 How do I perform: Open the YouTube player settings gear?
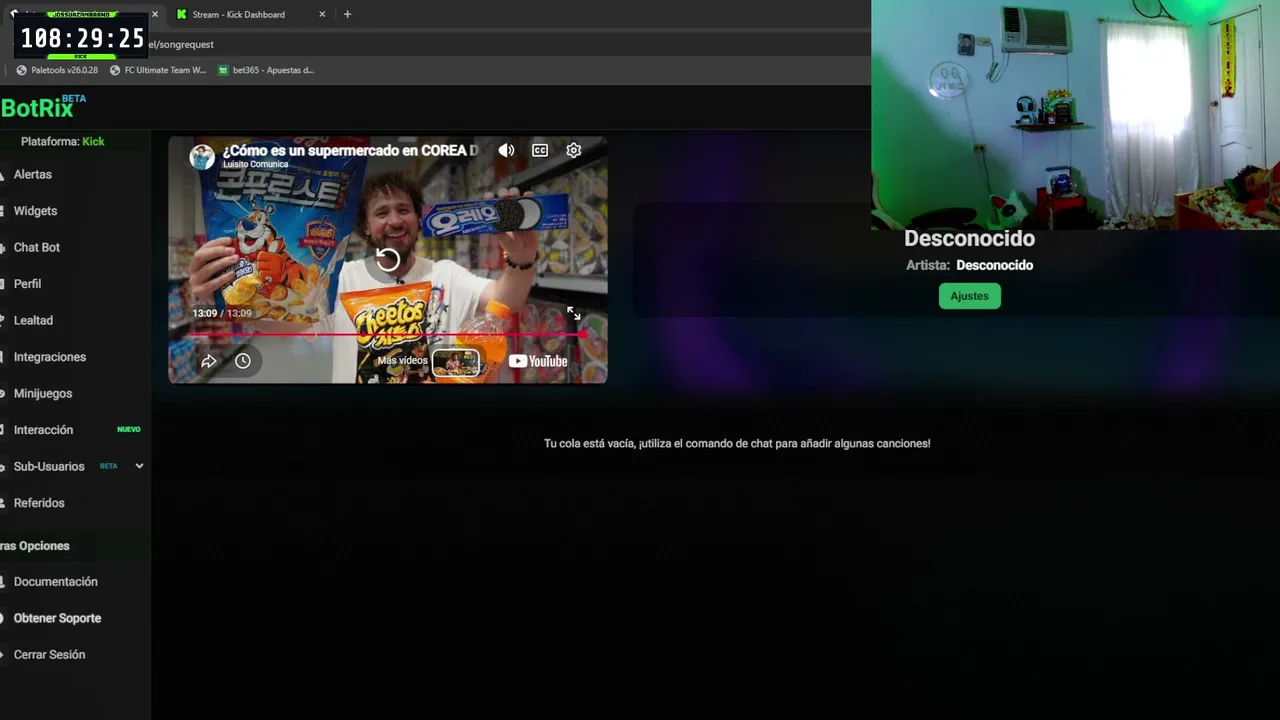(573, 150)
